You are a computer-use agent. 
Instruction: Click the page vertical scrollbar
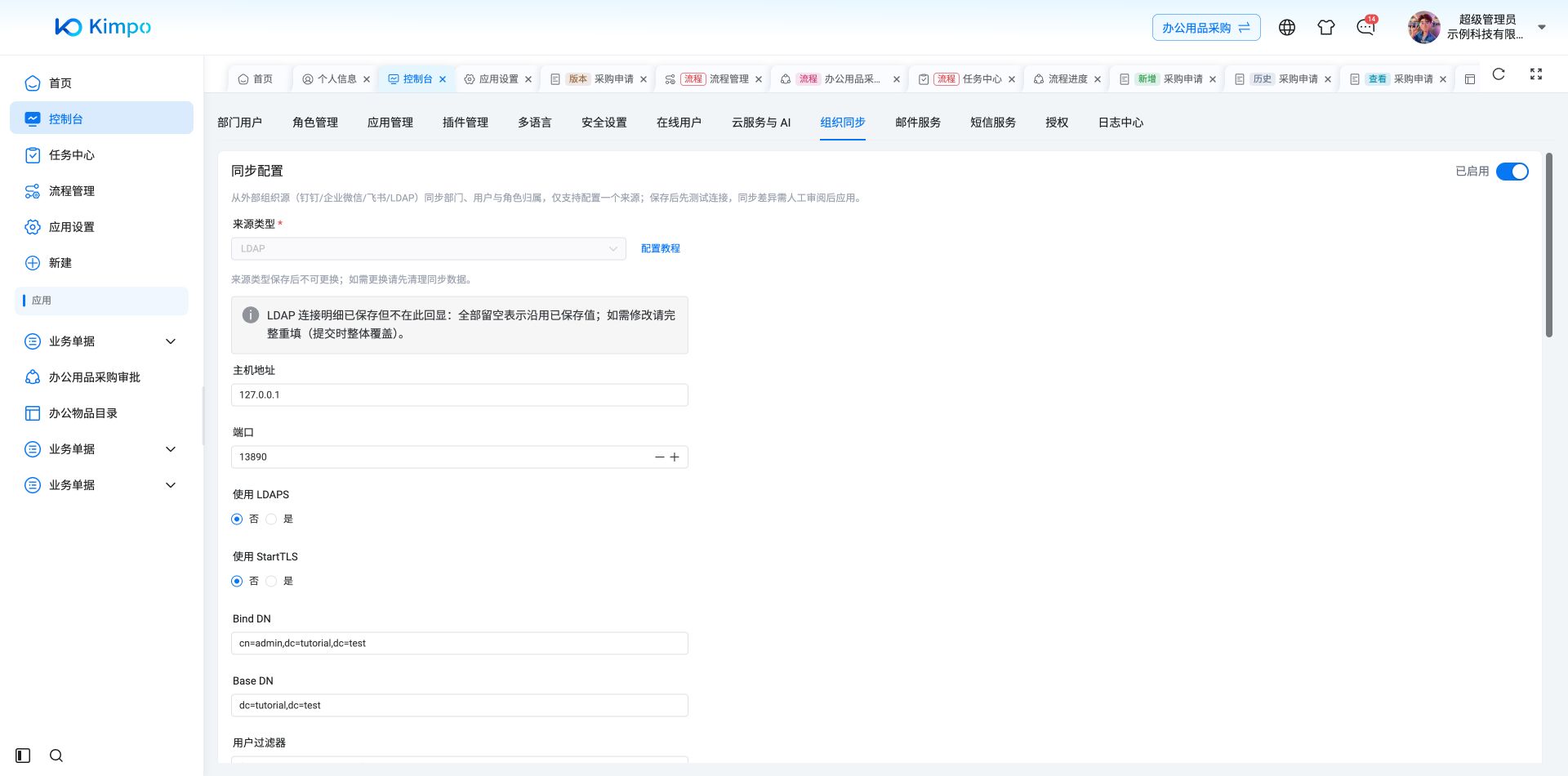point(1548,245)
